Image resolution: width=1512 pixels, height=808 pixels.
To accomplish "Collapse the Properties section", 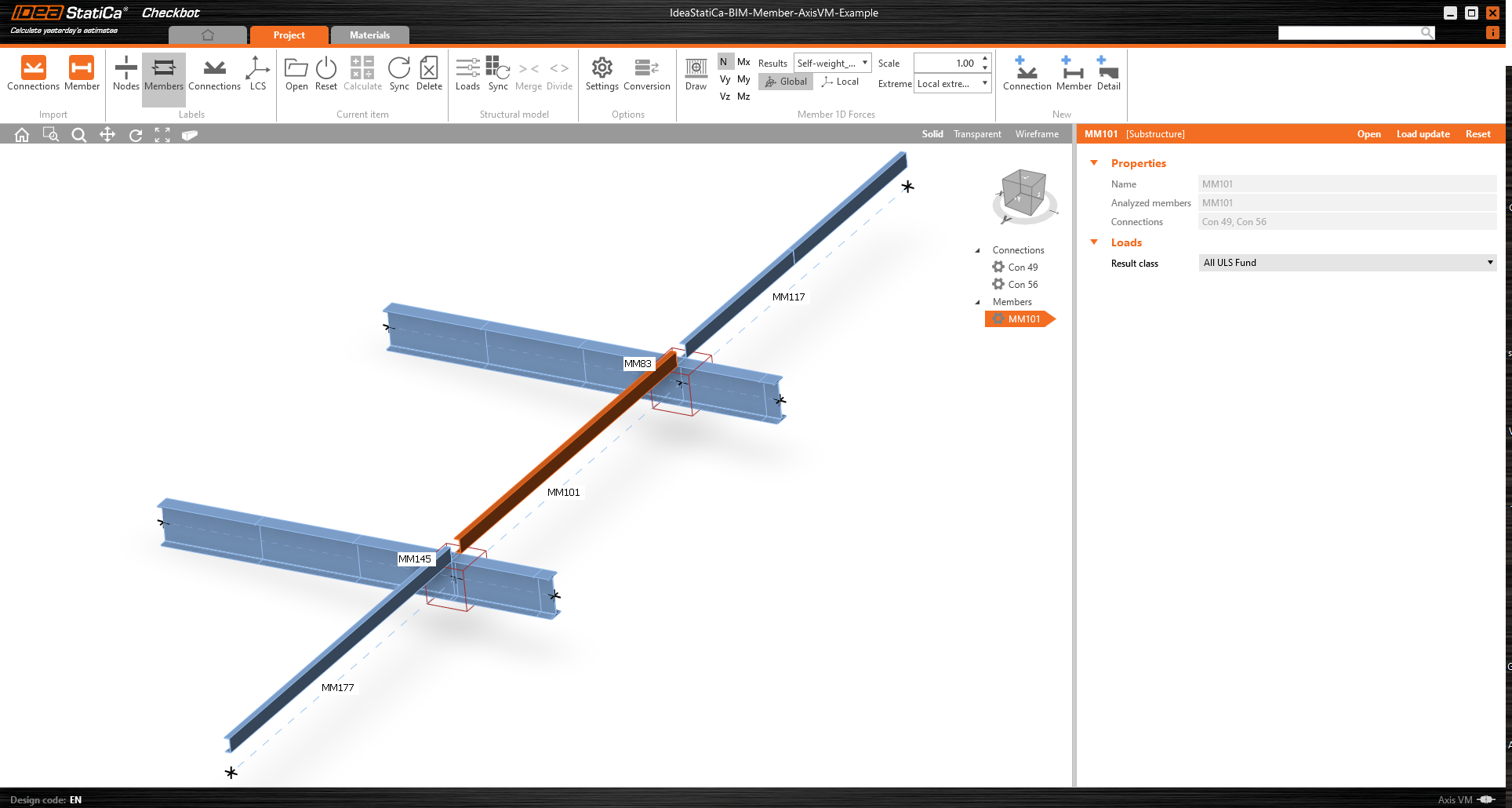I will click(1094, 163).
